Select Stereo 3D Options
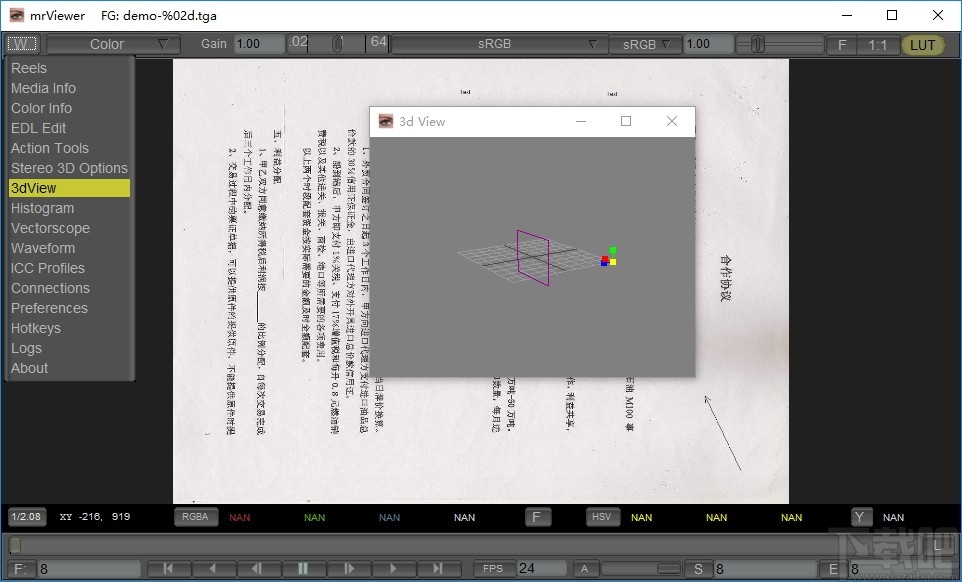Screen dimensions: 962x582 (x=68, y=168)
